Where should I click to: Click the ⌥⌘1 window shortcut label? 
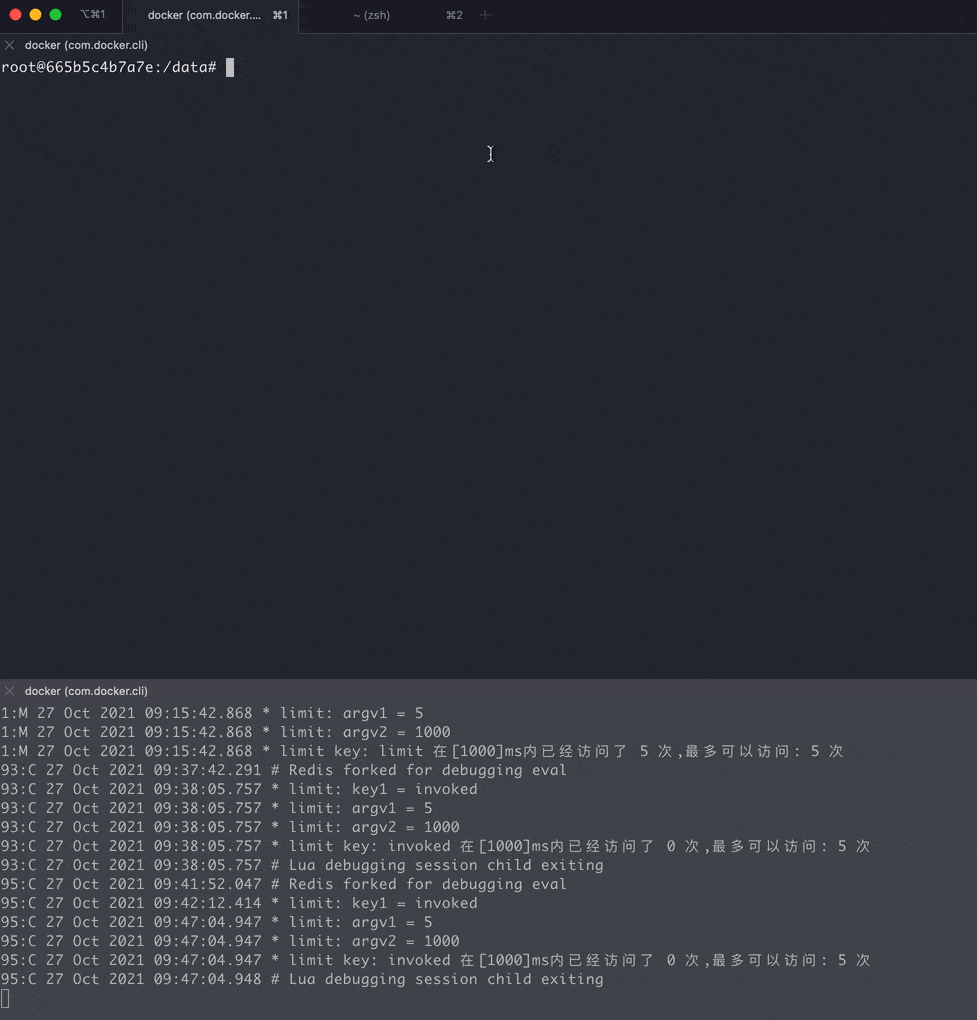coord(93,14)
